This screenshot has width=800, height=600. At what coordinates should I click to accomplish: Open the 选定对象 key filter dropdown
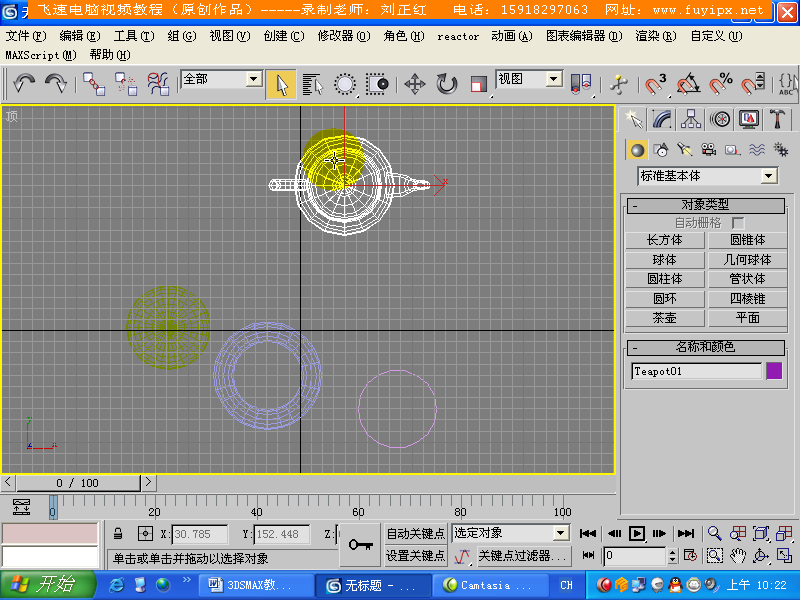point(561,533)
